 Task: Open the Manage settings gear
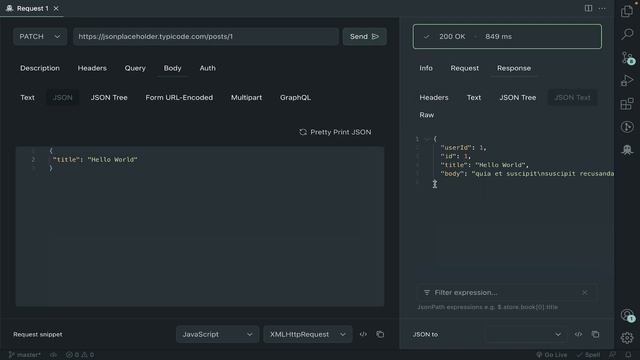pos(627,338)
